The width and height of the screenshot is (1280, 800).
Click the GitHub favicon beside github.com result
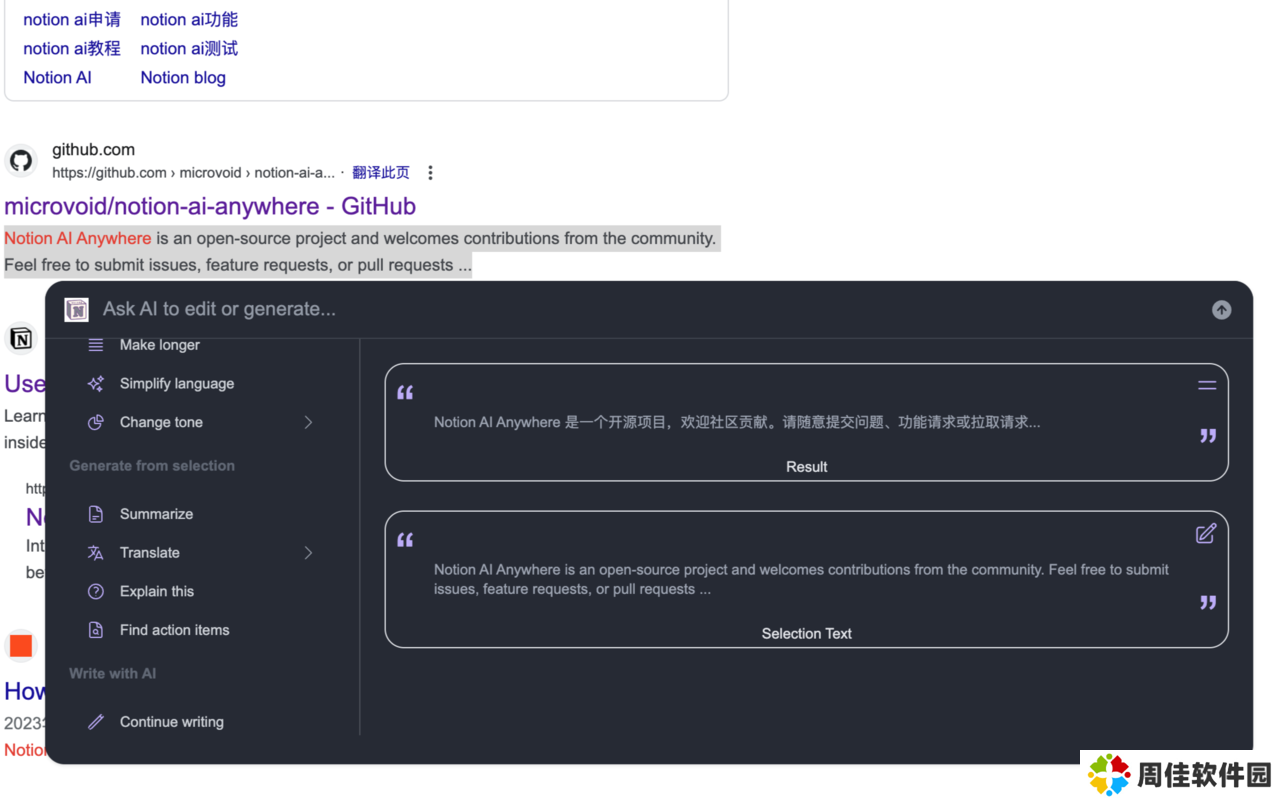[21, 161]
